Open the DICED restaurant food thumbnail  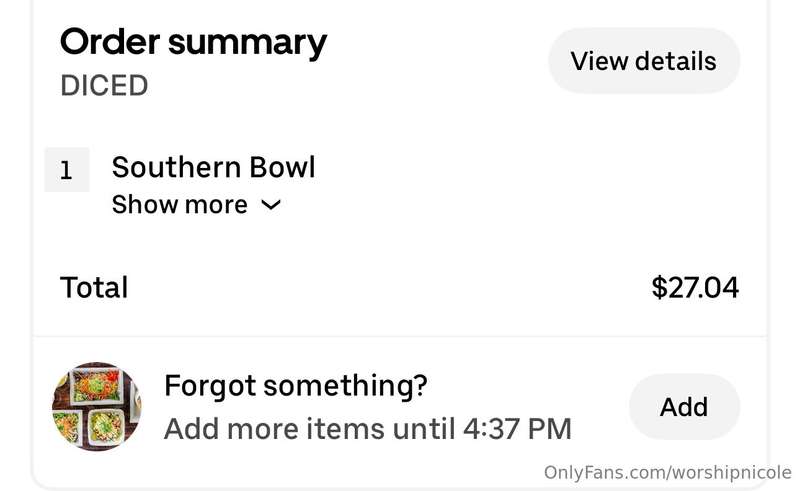click(97, 407)
